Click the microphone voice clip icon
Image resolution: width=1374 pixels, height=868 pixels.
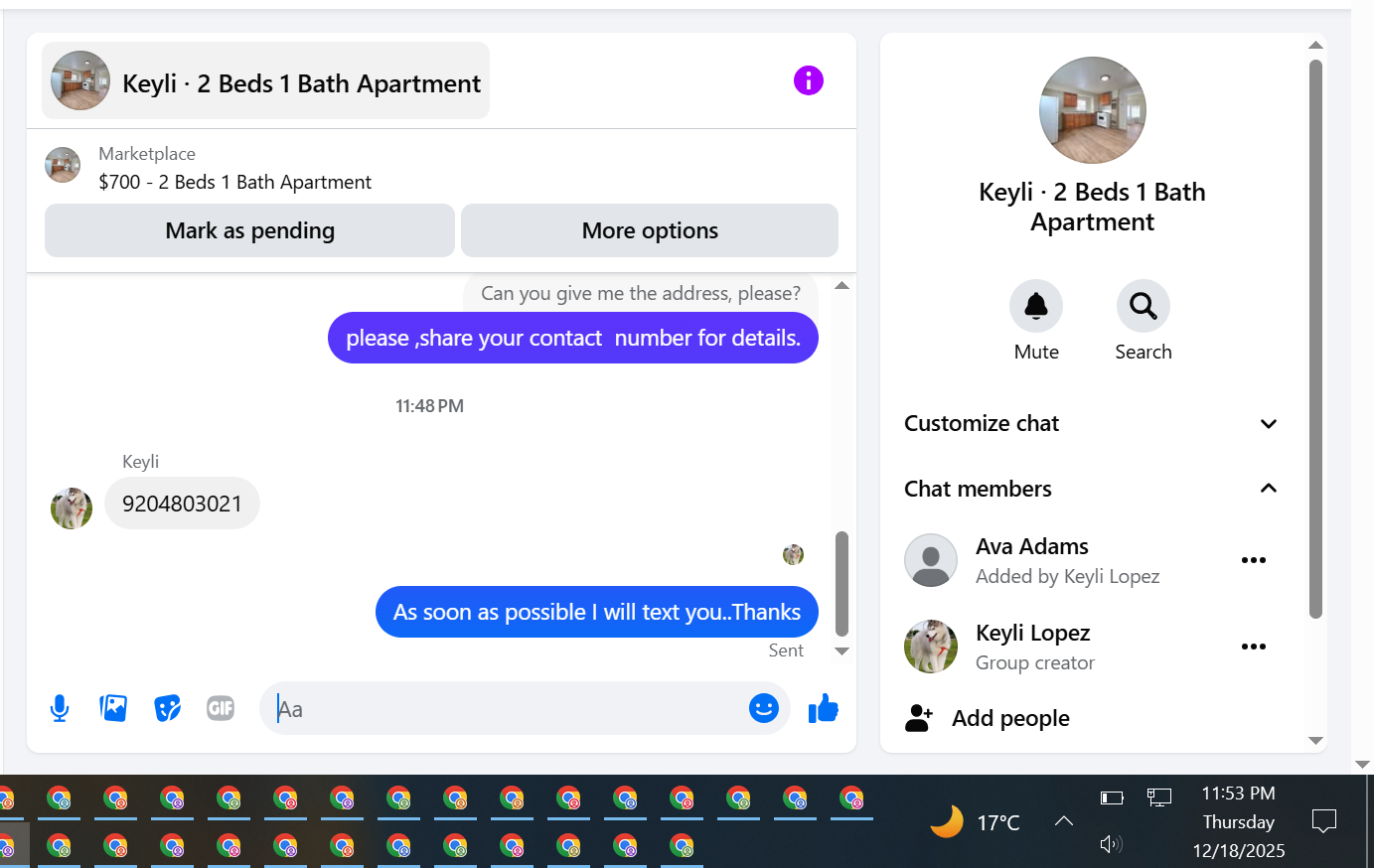click(60, 708)
